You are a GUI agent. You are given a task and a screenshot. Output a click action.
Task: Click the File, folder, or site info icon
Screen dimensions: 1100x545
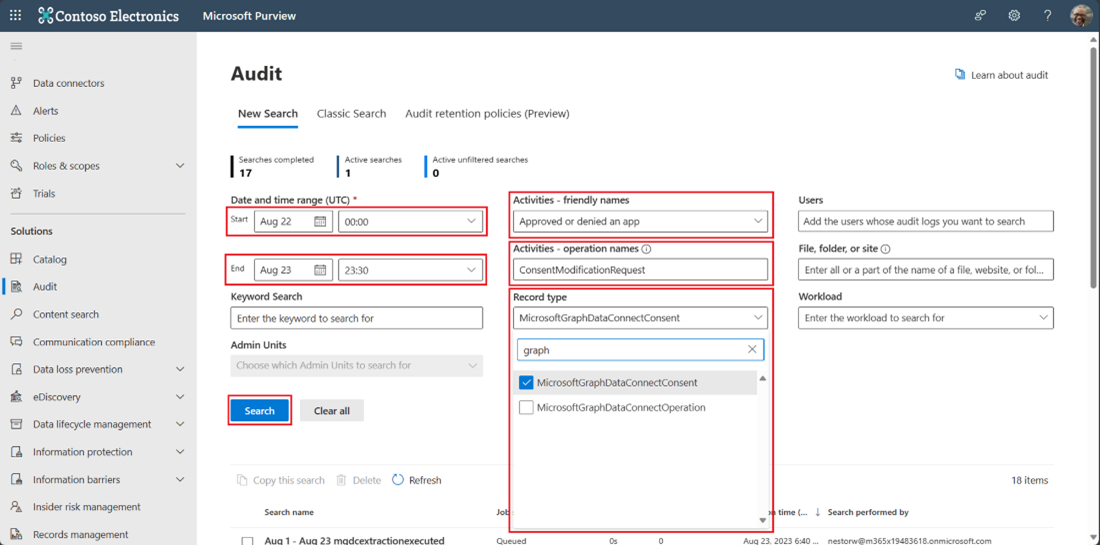[886, 248]
